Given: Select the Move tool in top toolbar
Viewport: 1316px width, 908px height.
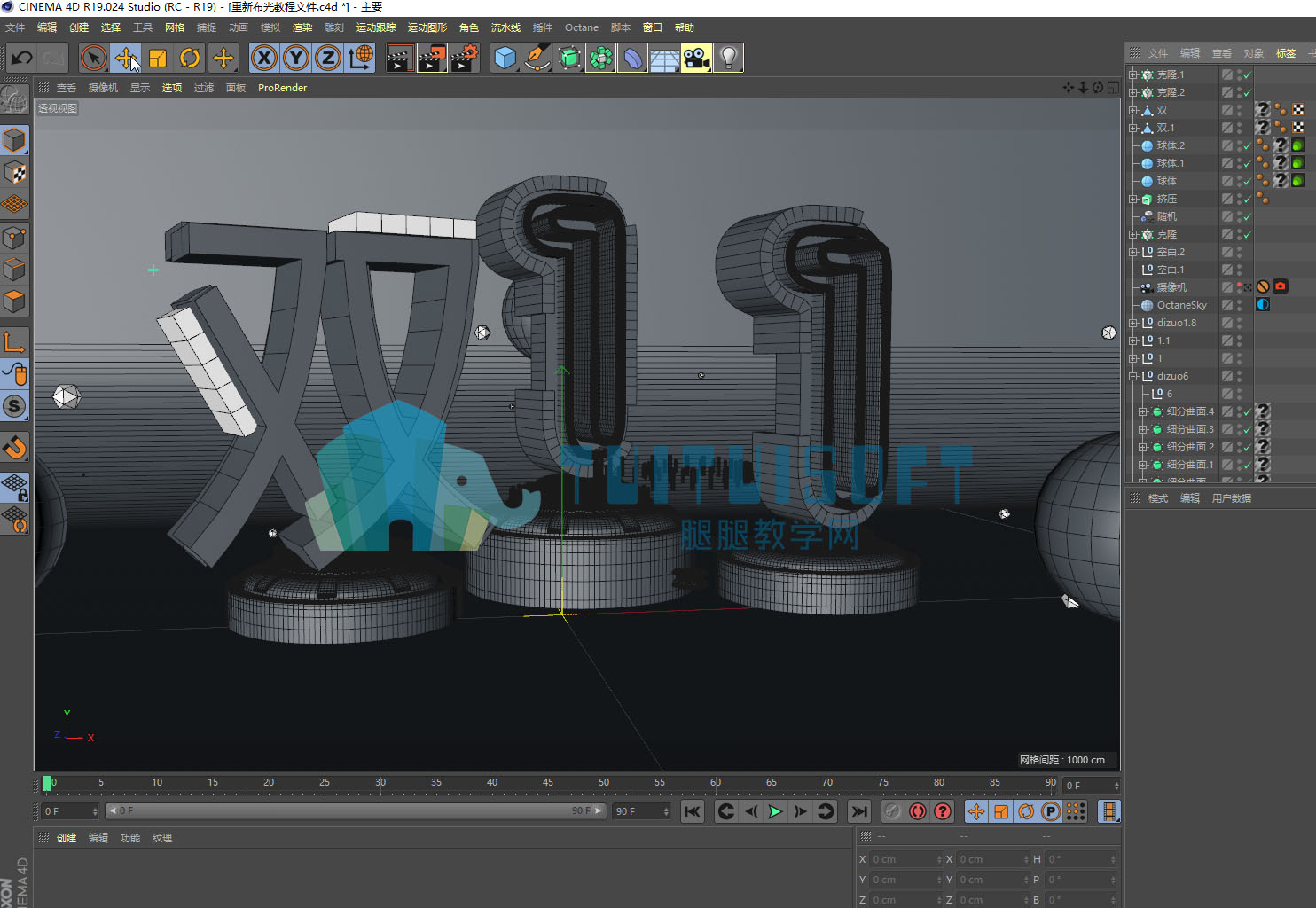Looking at the screenshot, I should 125,59.
